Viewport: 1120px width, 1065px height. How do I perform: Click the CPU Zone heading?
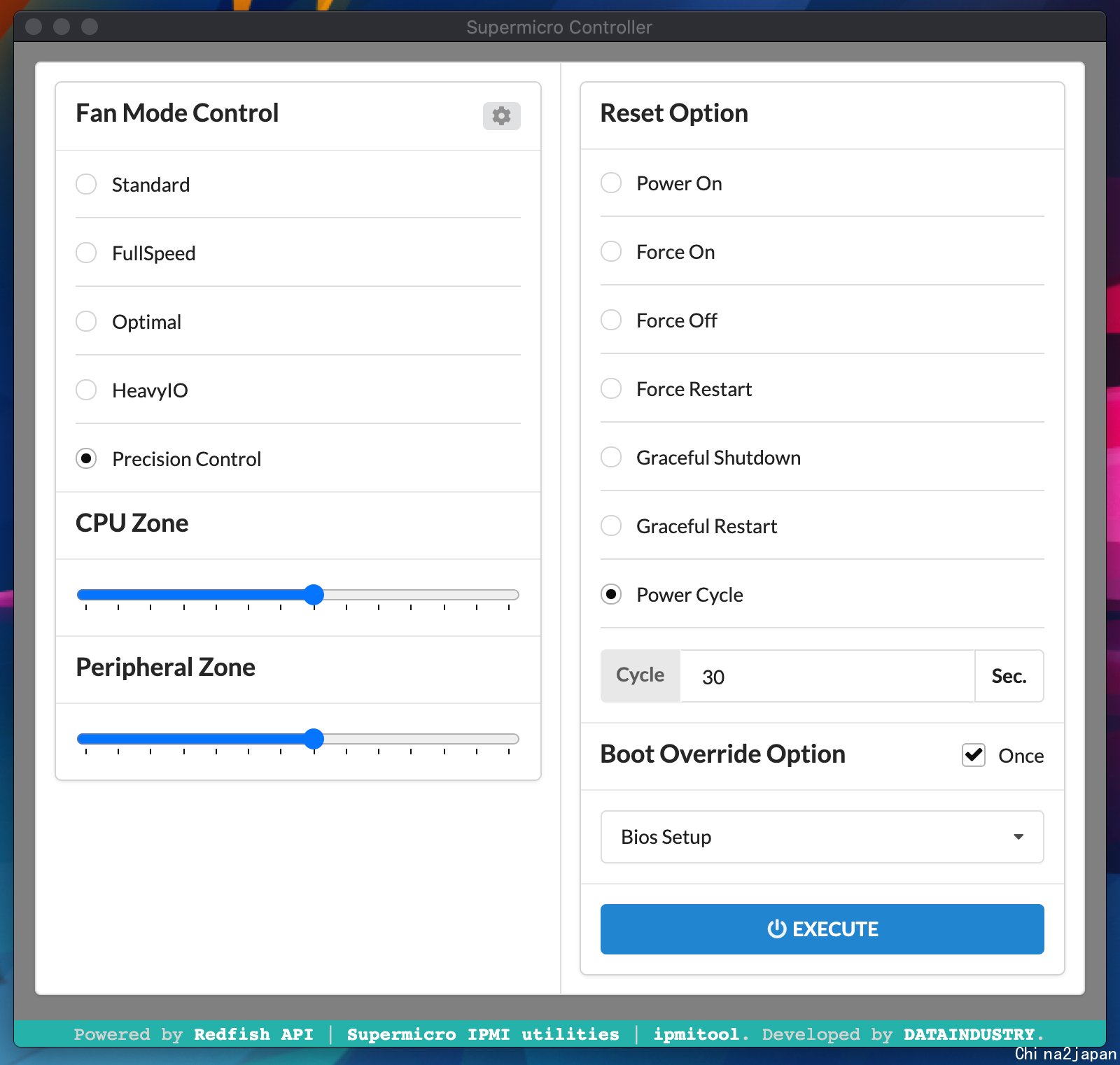(132, 523)
